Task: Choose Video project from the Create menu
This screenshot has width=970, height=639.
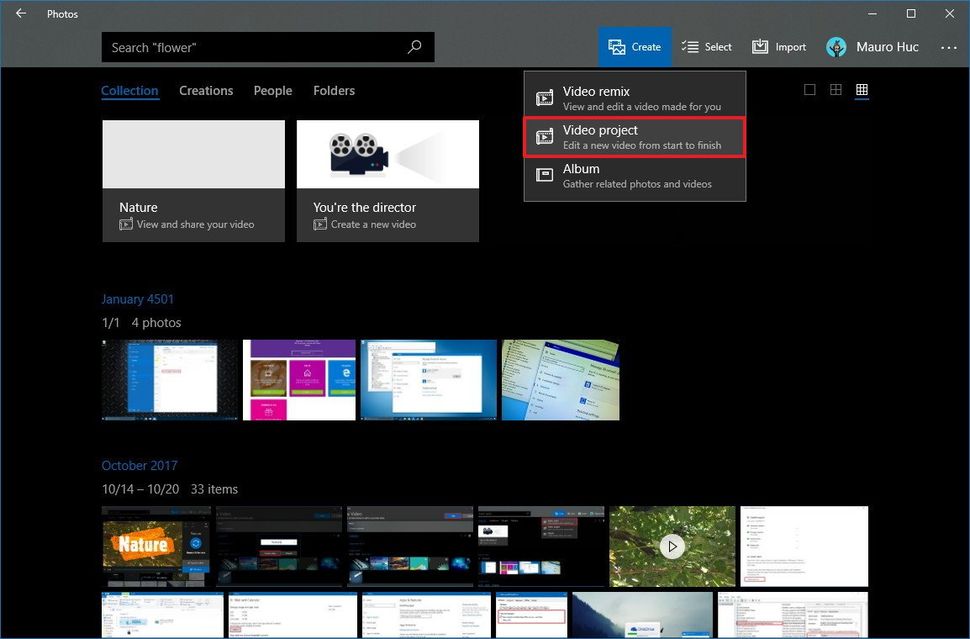Action: [634, 136]
